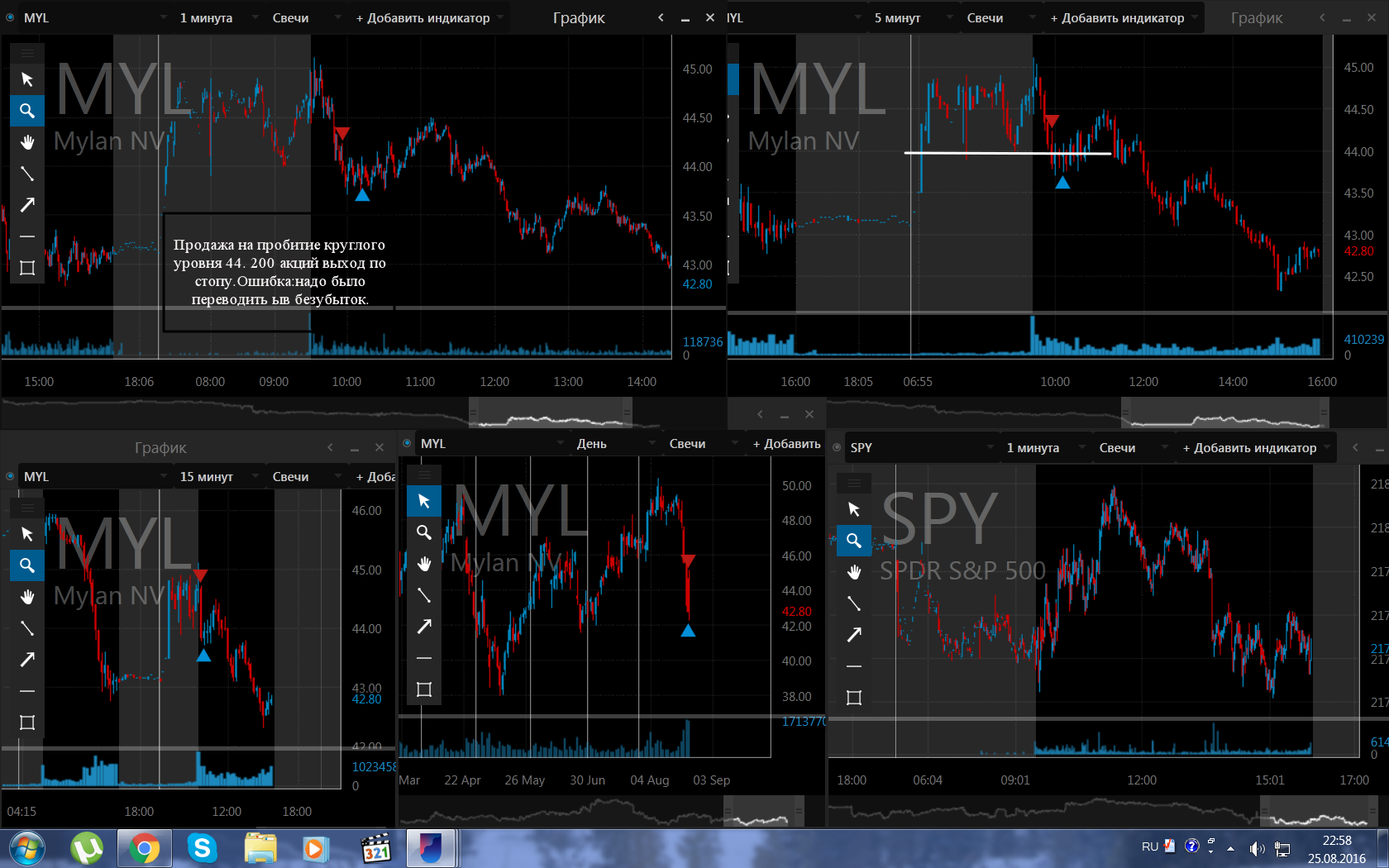Click the volume icon in system tray
Viewport: 1389px width, 868px height.
1257,848
